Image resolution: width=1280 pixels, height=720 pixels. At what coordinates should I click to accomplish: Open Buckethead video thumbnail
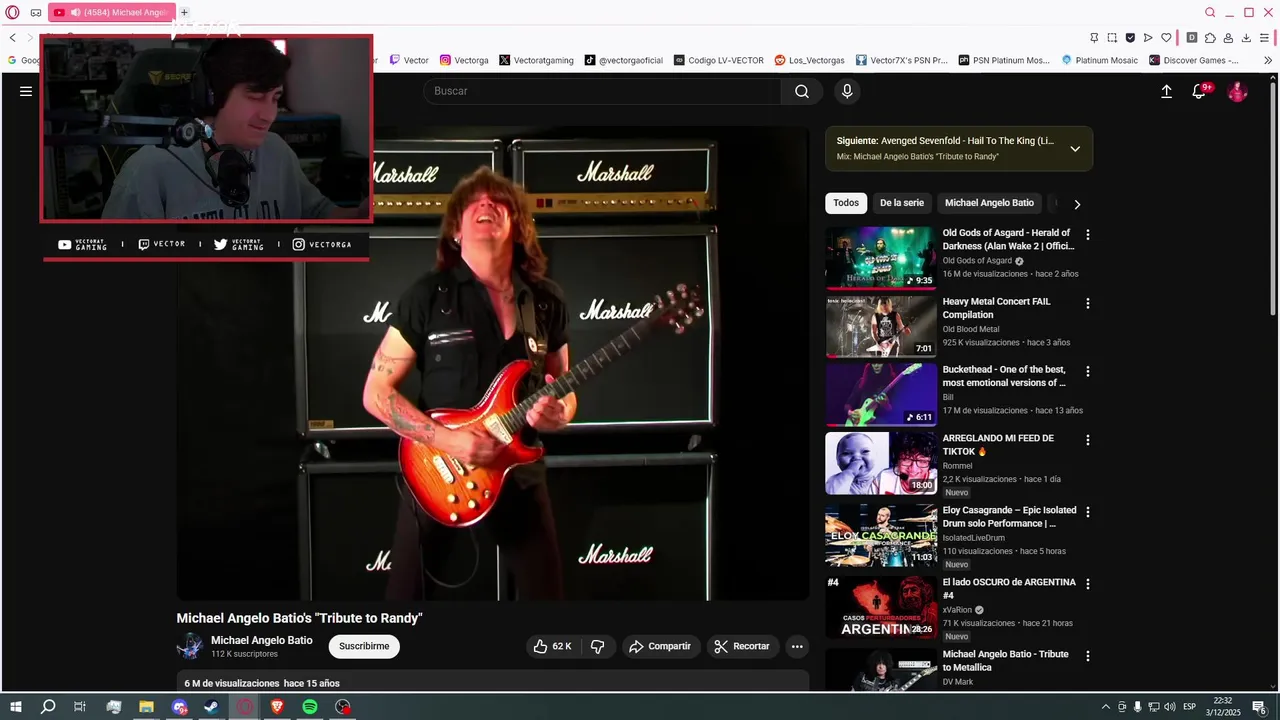click(x=881, y=395)
